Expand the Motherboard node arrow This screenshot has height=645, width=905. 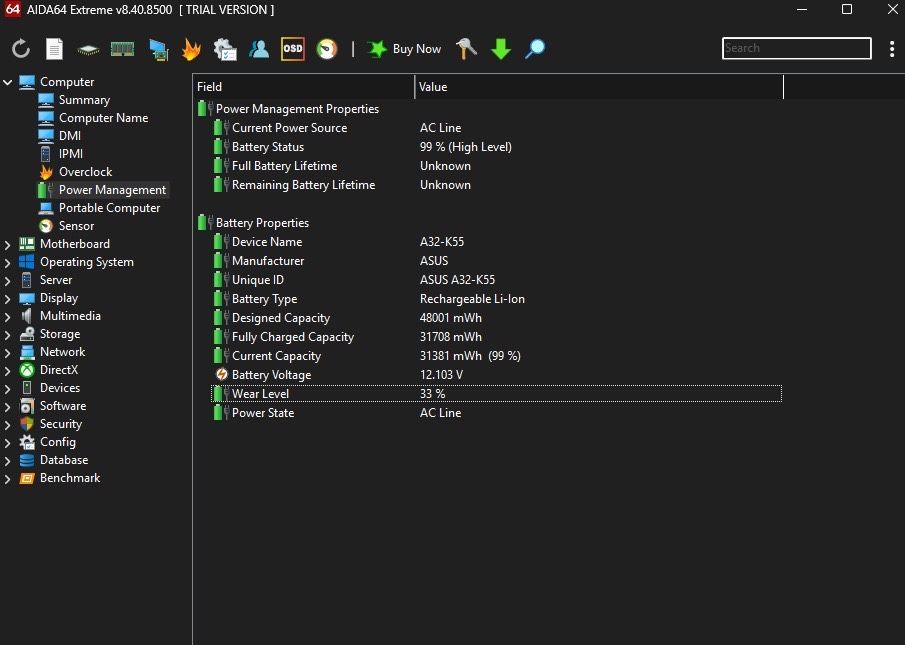tap(8, 245)
